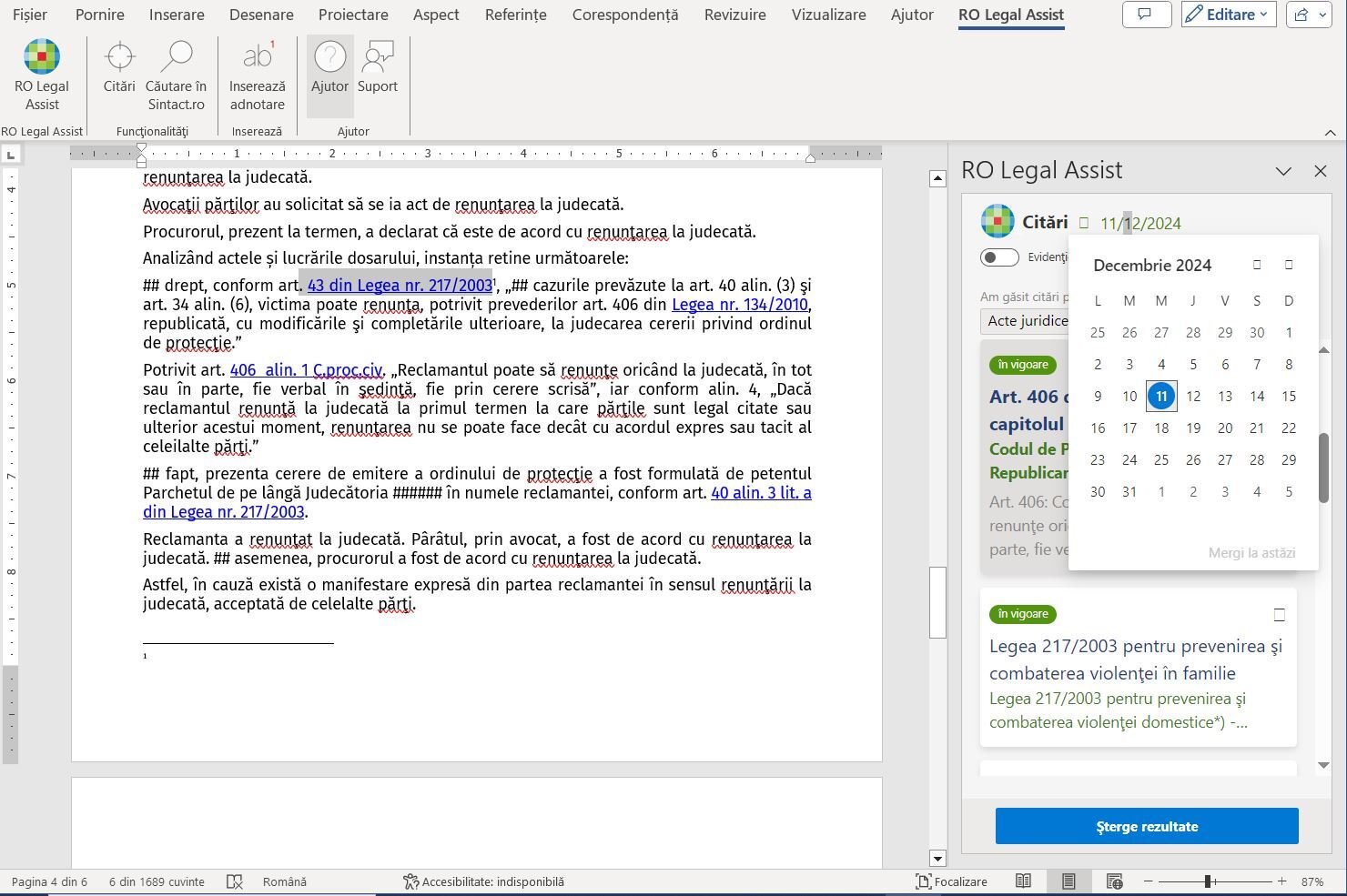Switch to the Desenare tab

(x=261, y=15)
